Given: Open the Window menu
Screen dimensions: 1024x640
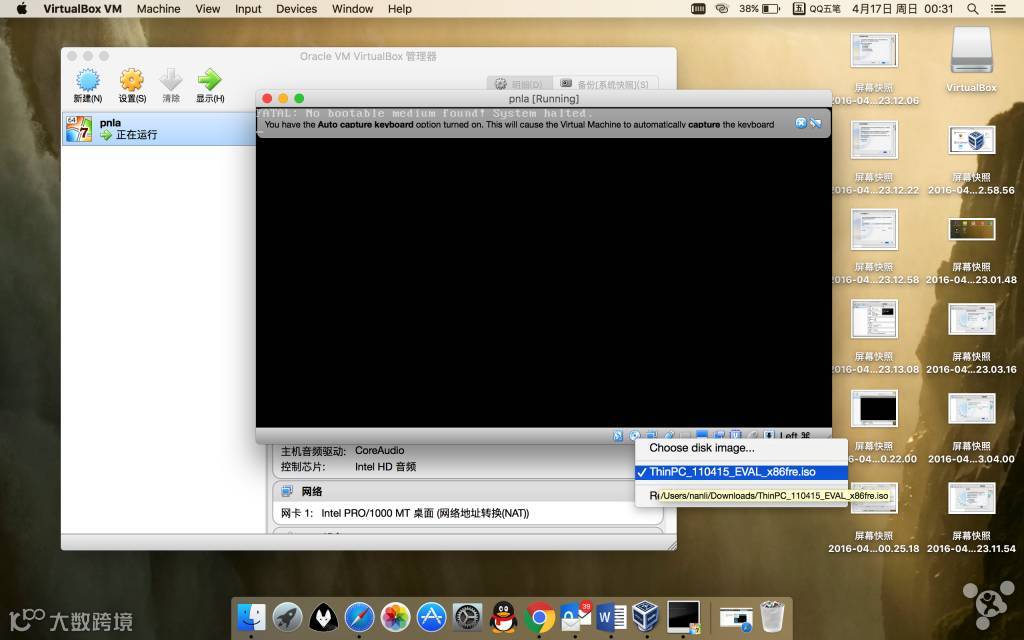Looking at the screenshot, I should 352,8.
